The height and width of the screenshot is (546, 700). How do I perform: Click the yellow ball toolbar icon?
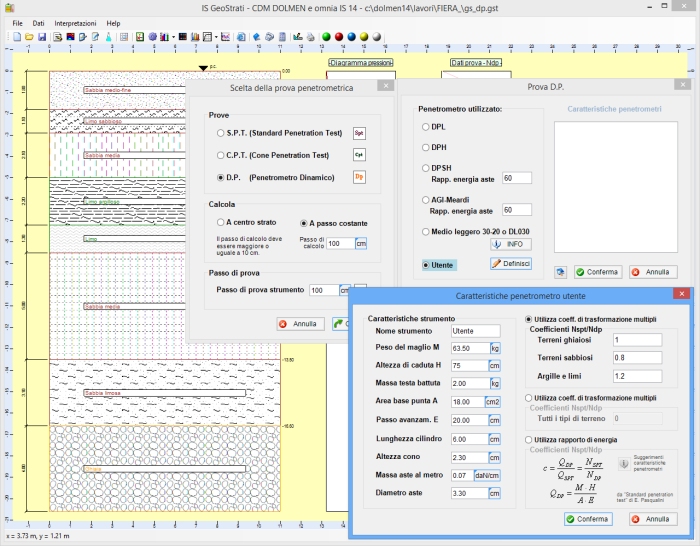(x=364, y=37)
